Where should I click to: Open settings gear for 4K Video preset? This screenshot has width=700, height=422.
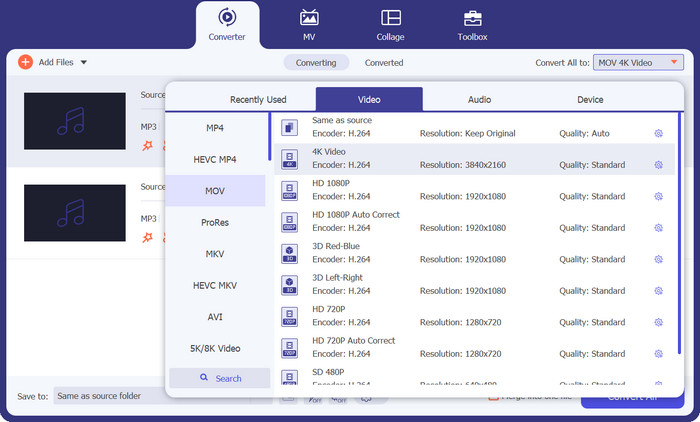[x=658, y=165]
